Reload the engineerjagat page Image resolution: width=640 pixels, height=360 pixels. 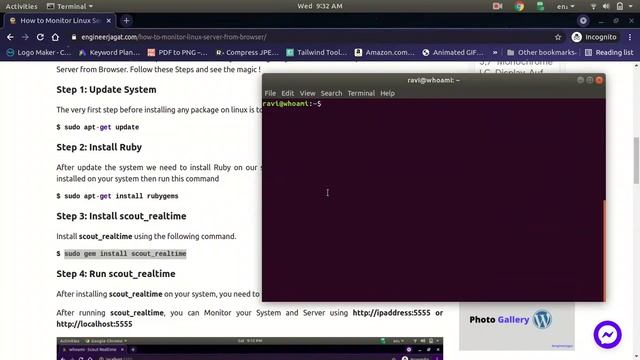click(x=40, y=37)
